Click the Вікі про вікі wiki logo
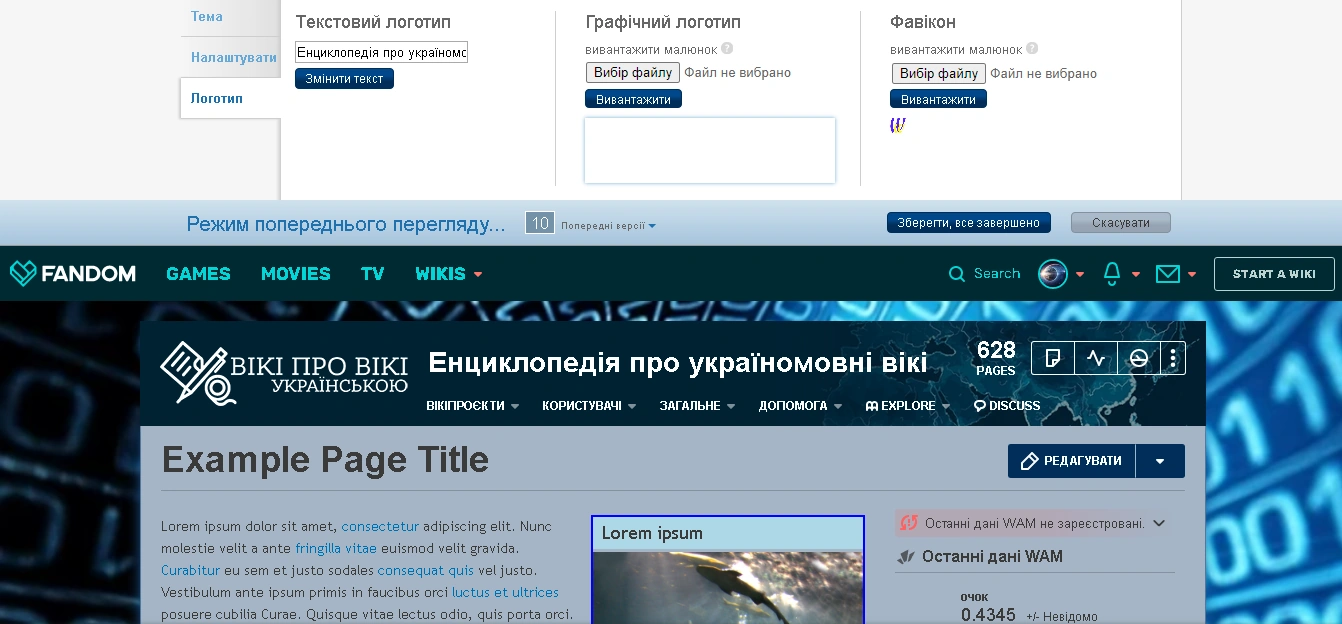 (x=284, y=373)
